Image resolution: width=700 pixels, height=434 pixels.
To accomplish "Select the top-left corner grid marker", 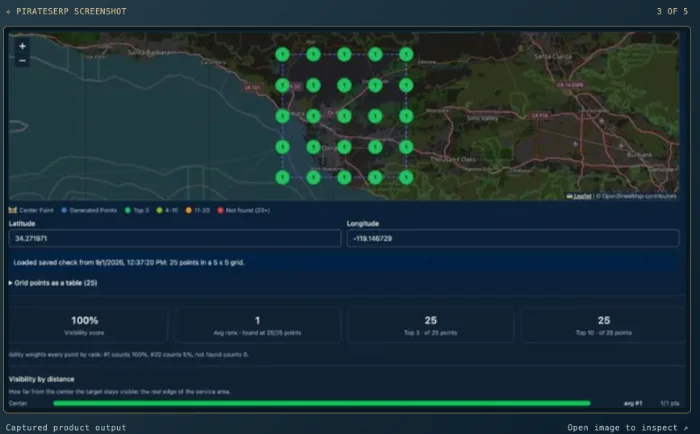I will pyautogui.click(x=282, y=54).
